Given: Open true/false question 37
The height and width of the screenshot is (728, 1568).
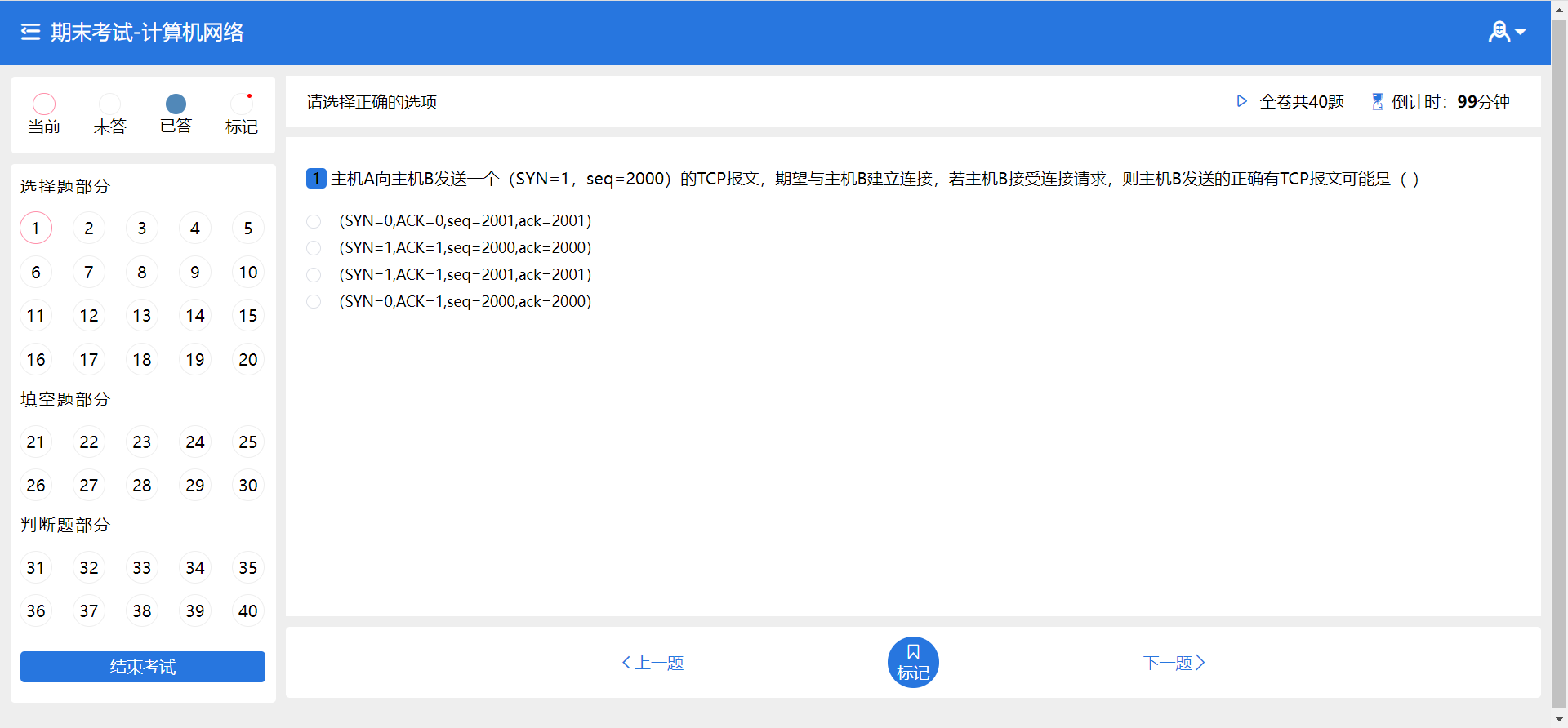Looking at the screenshot, I should click(89, 610).
